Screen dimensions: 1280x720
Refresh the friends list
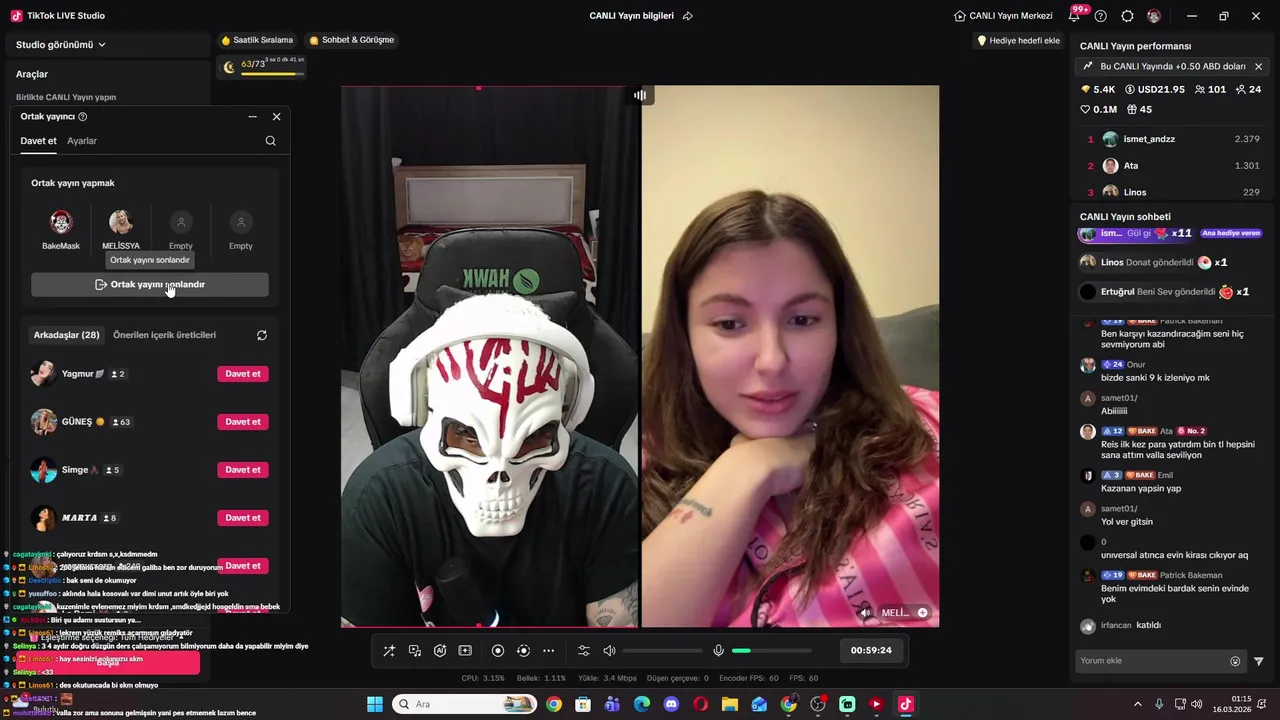point(262,335)
